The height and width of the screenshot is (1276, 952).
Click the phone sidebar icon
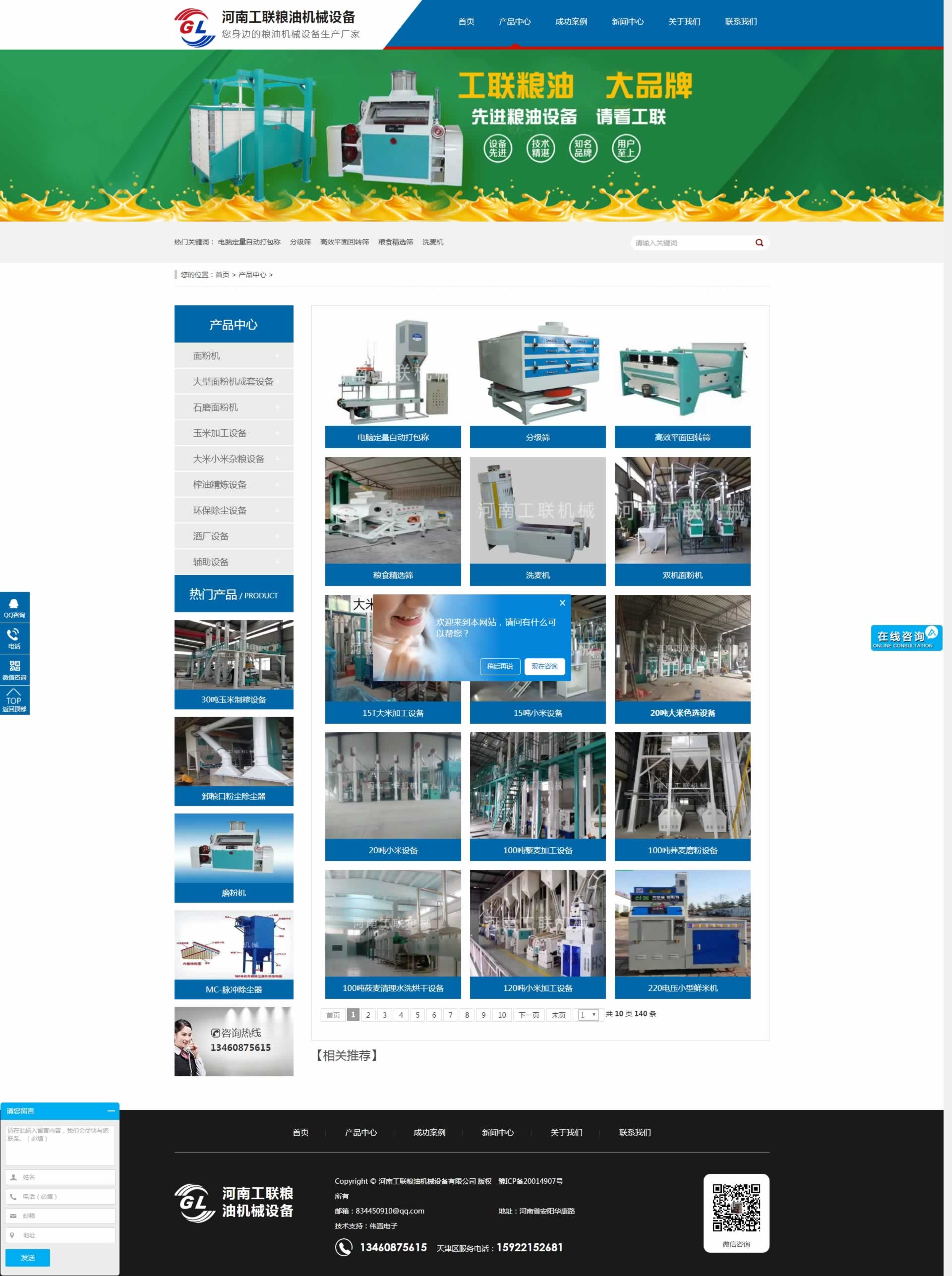pos(14,638)
